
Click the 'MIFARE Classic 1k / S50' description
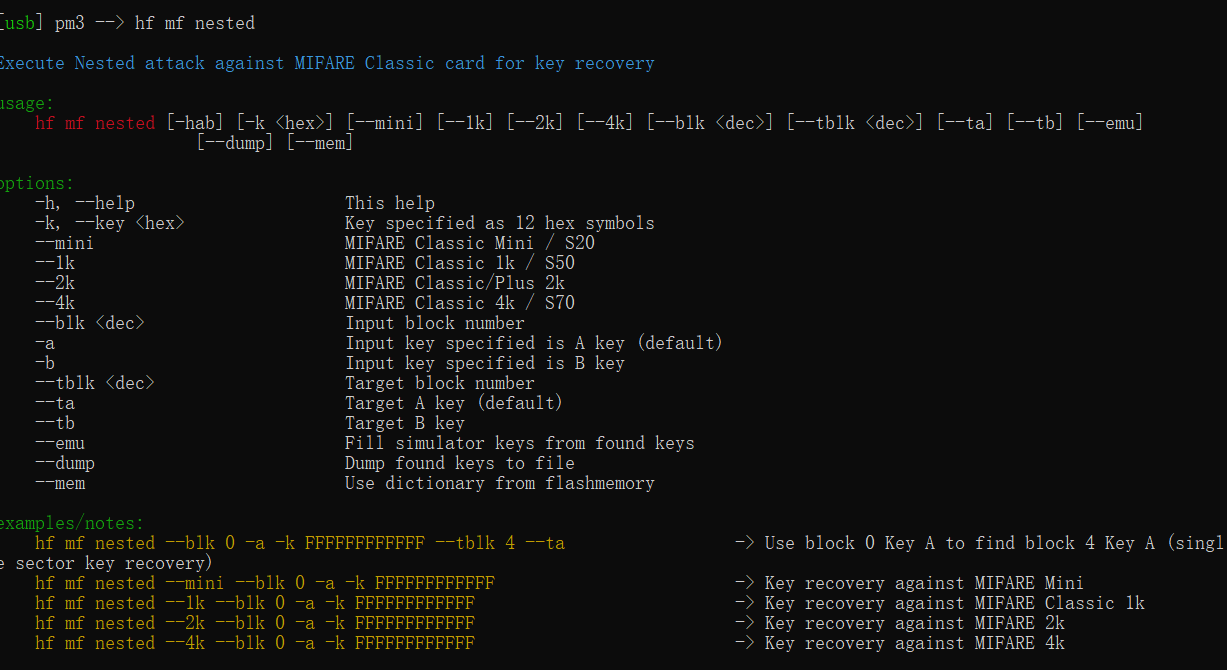tap(460, 263)
